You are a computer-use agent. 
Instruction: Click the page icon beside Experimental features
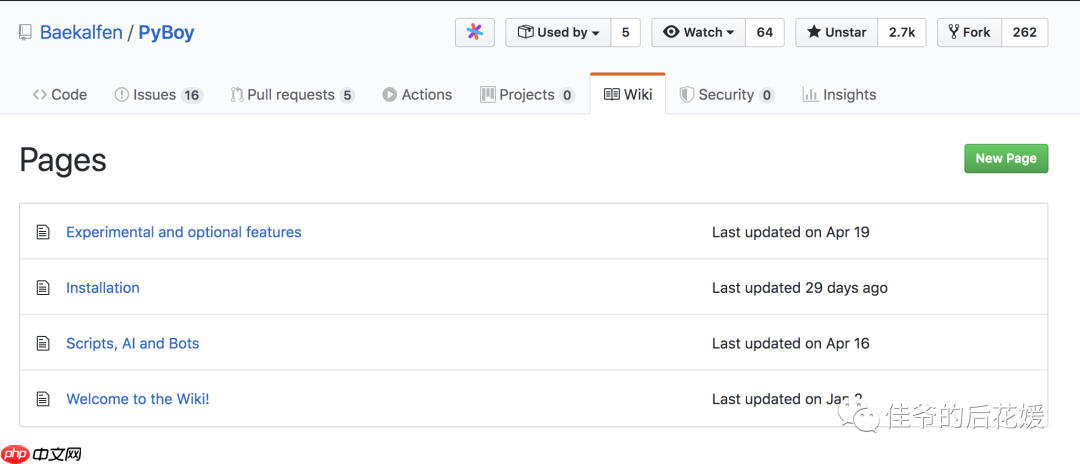coord(43,232)
